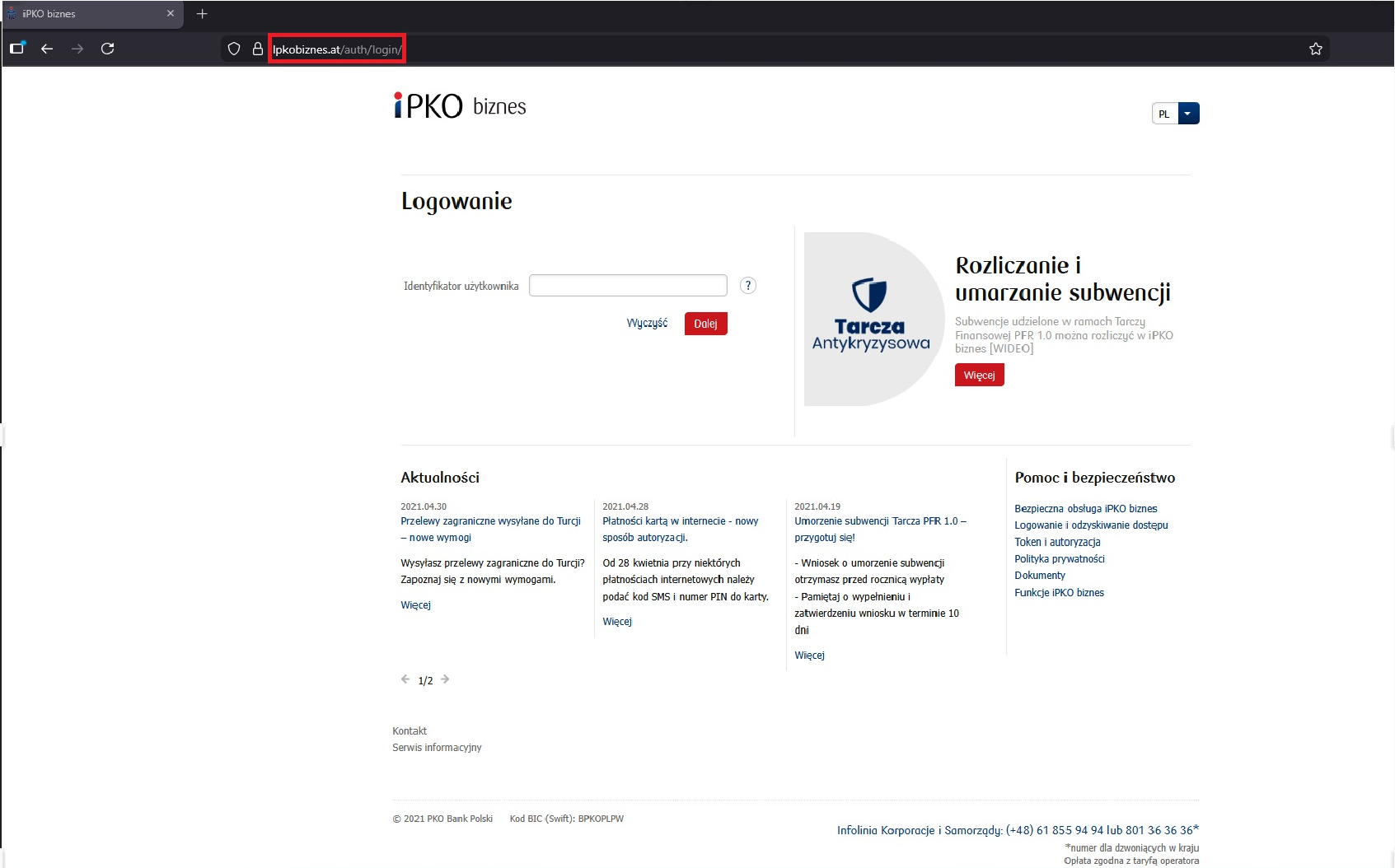Expand the PL language dropdown
The image size is (1395, 868).
click(1187, 114)
